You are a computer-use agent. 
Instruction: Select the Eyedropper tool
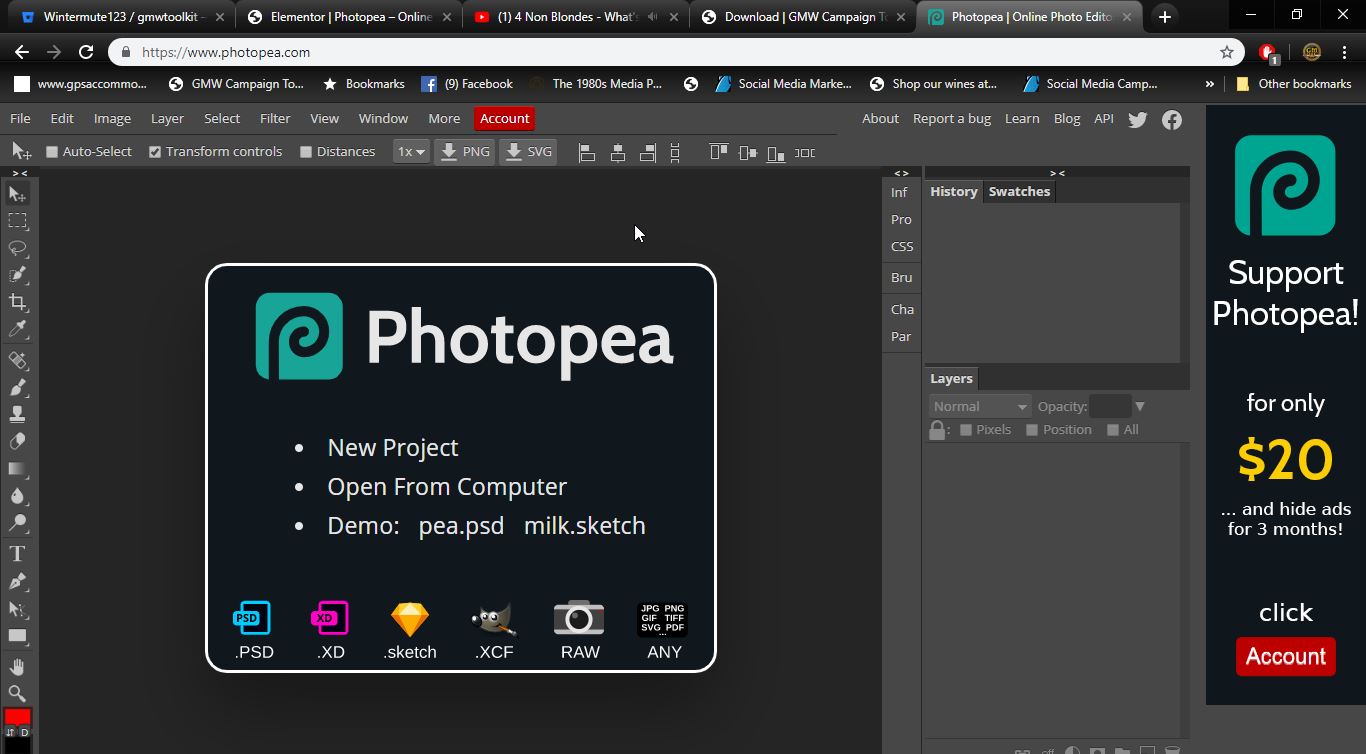point(17,329)
